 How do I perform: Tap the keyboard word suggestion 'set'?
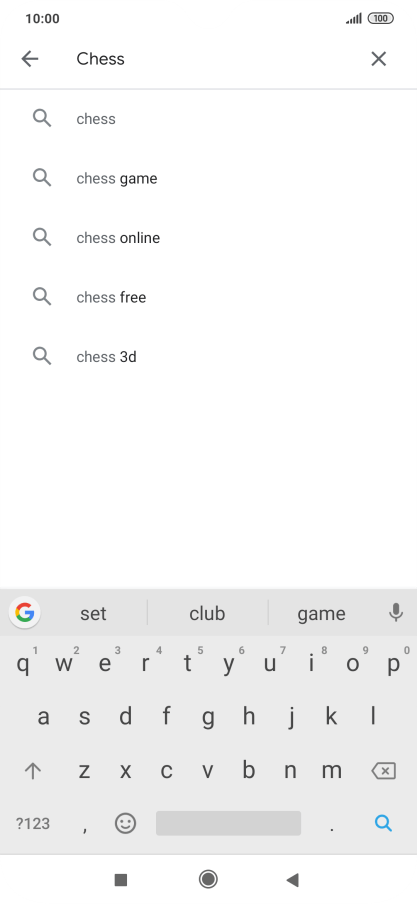pos(93,613)
